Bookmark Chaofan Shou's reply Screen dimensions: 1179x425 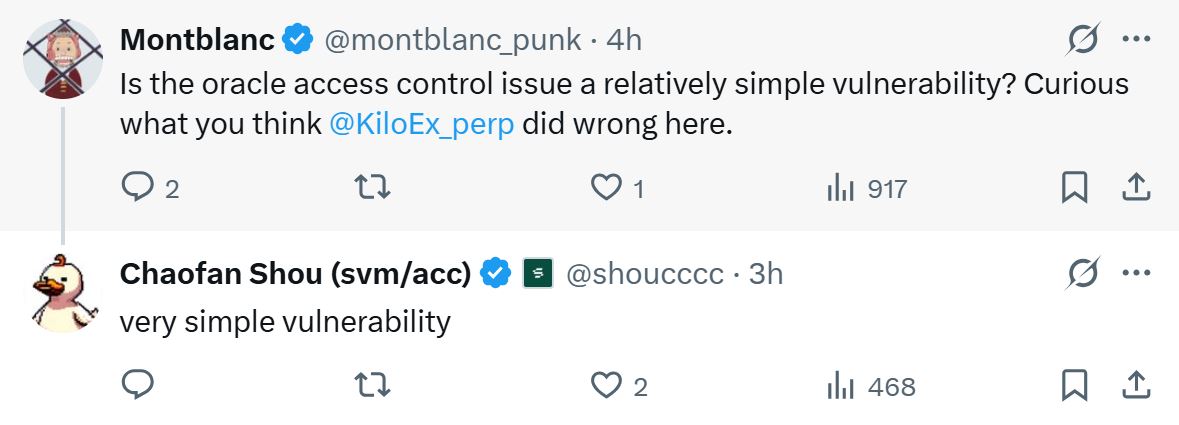[x=1074, y=385]
